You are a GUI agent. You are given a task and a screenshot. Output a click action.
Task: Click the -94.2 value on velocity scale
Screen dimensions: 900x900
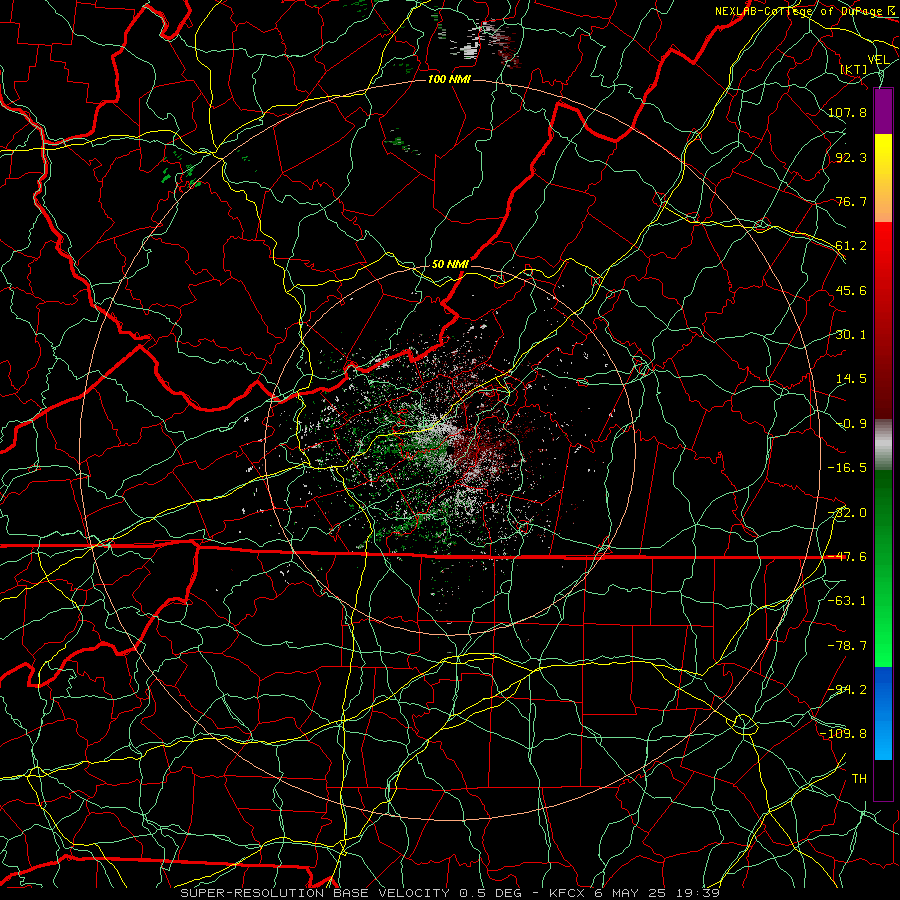pyautogui.click(x=847, y=689)
